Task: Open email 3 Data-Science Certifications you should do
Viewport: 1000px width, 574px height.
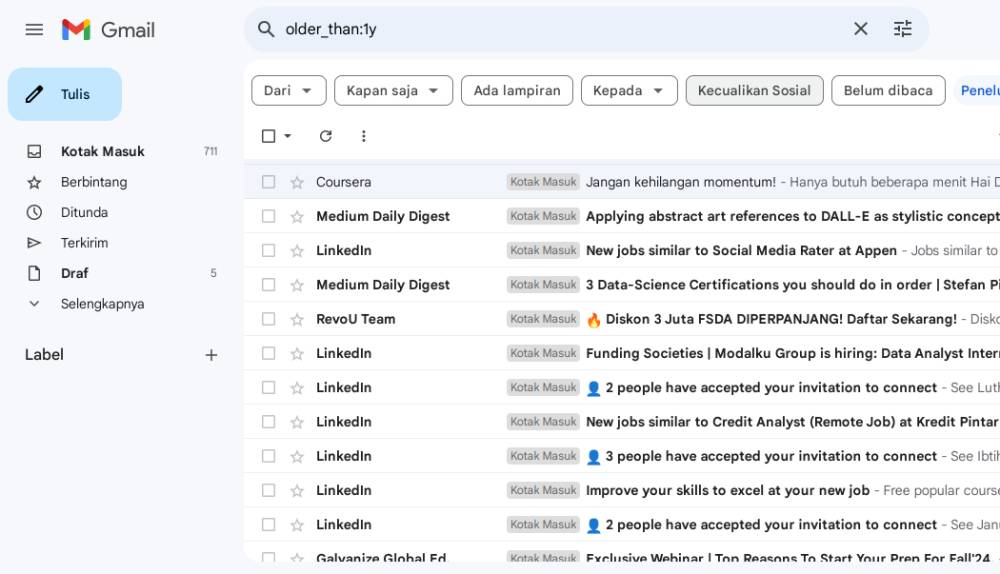Action: (622, 284)
